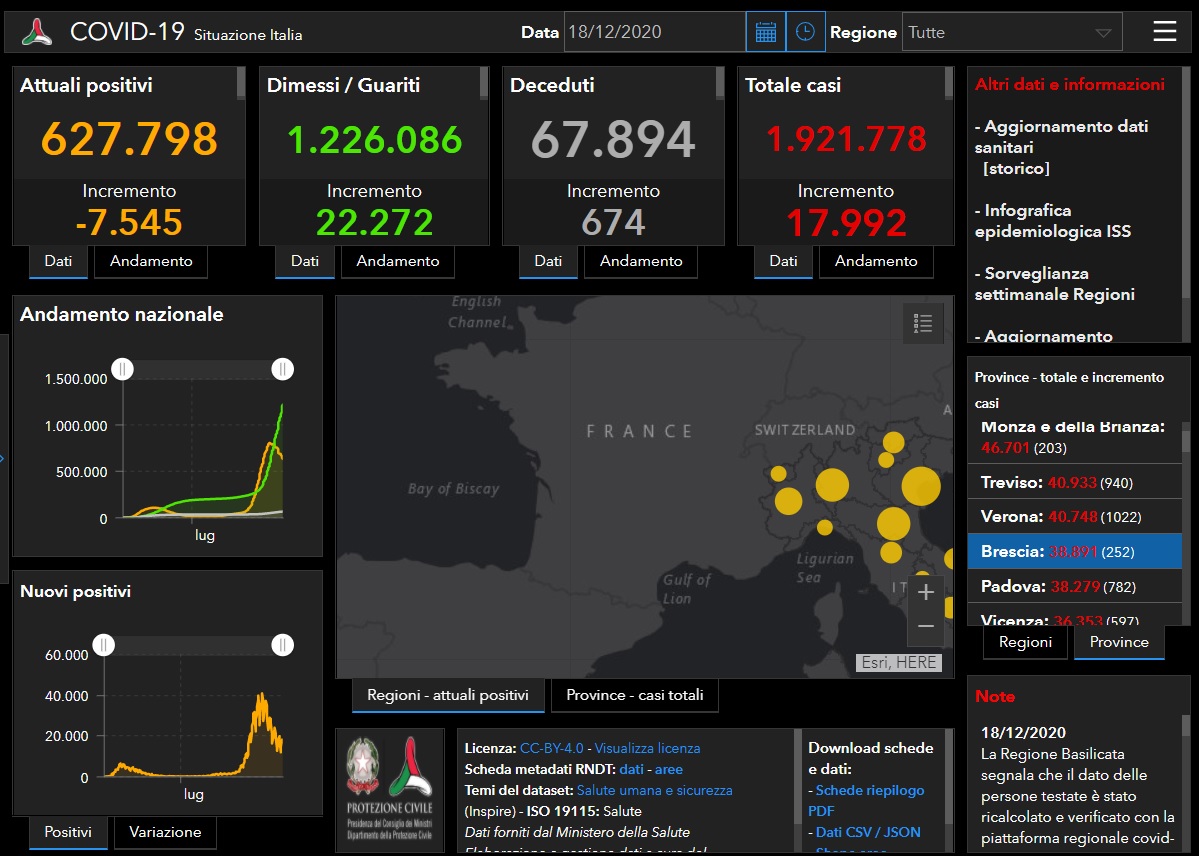Screen dimensions: 1199x856
Task: Open the Visualizza licenza link
Action: tap(647, 748)
